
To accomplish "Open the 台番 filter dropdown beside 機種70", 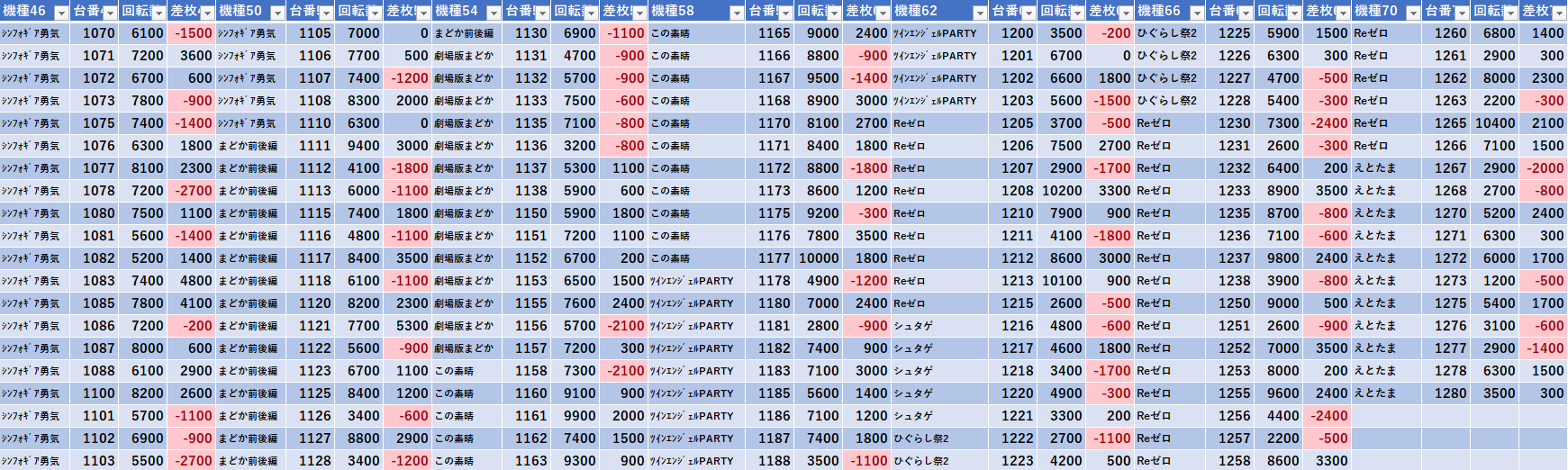I will pyautogui.click(x=1462, y=13).
